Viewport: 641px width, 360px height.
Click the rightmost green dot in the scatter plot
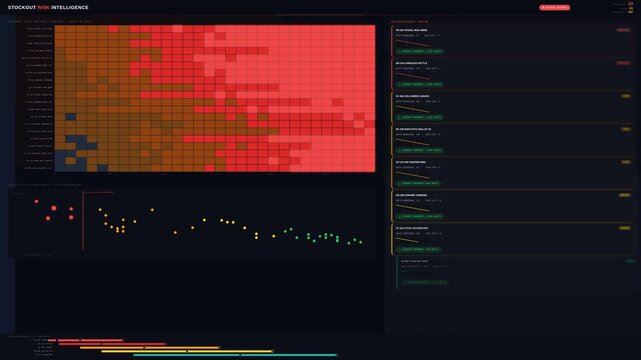361,242
